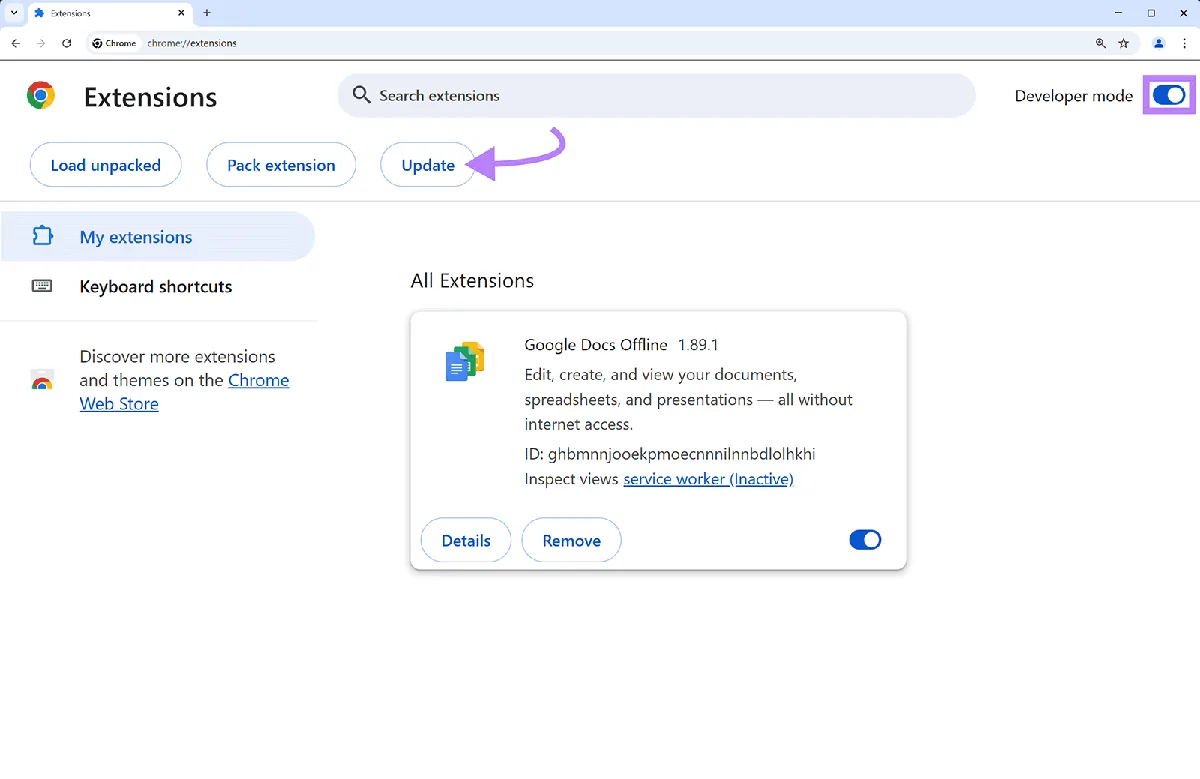1200x779 pixels.
Task: Open the tab search dropdown arrow
Action: tap(13, 13)
